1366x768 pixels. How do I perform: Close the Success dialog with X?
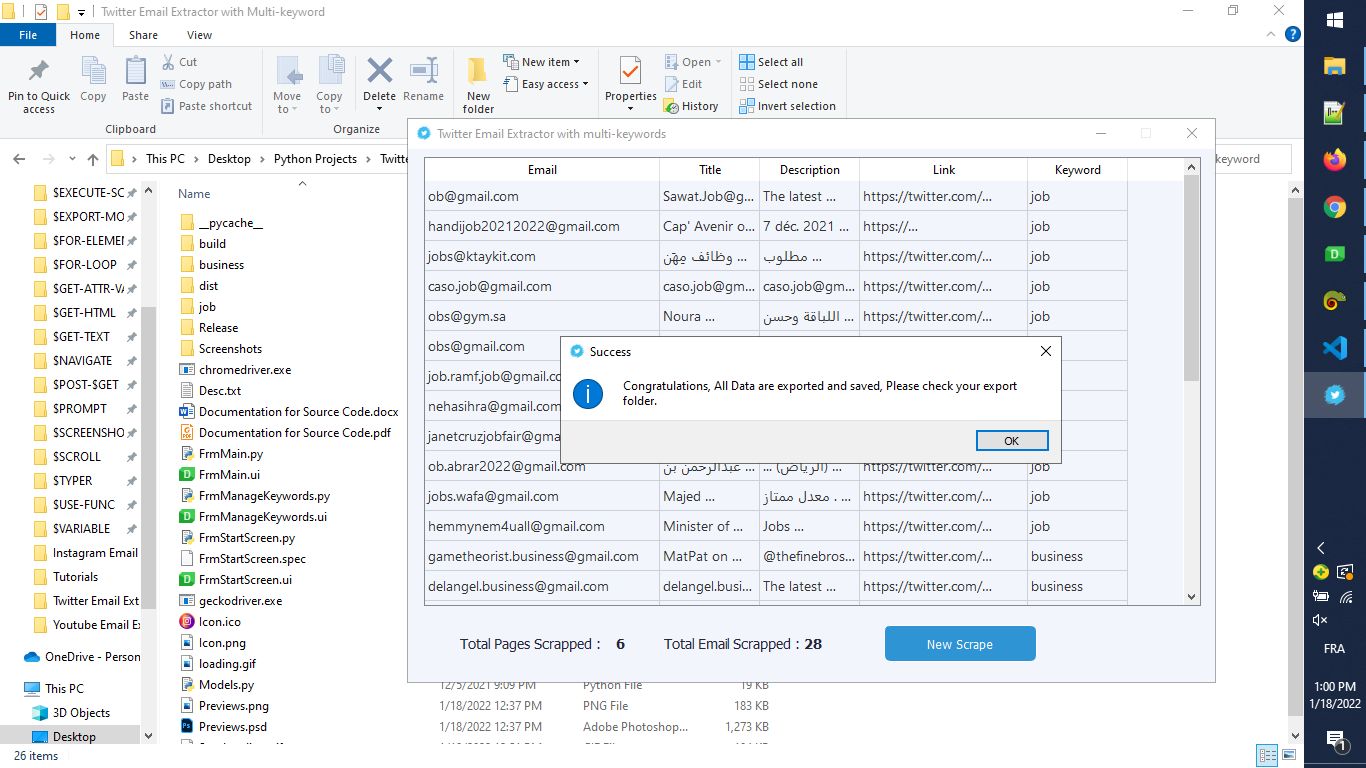tap(1046, 351)
